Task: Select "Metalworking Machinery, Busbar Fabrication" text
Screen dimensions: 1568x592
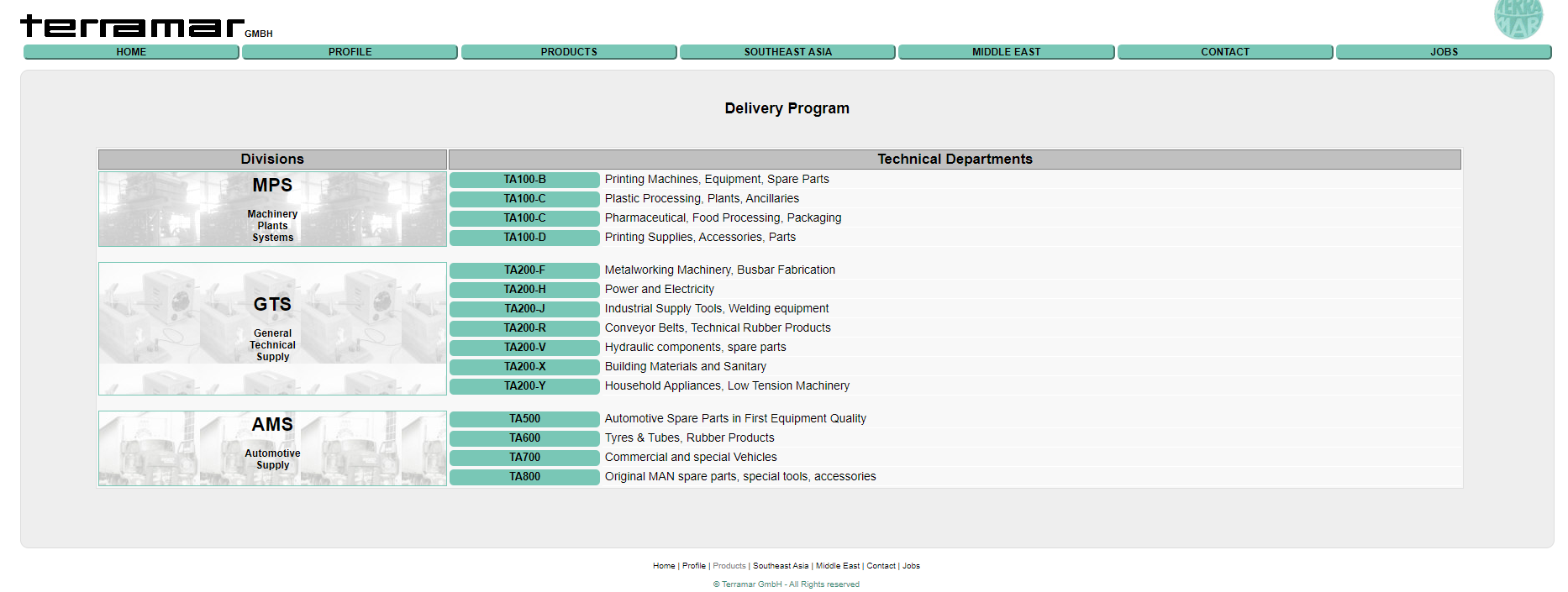Action: [x=720, y=270]
